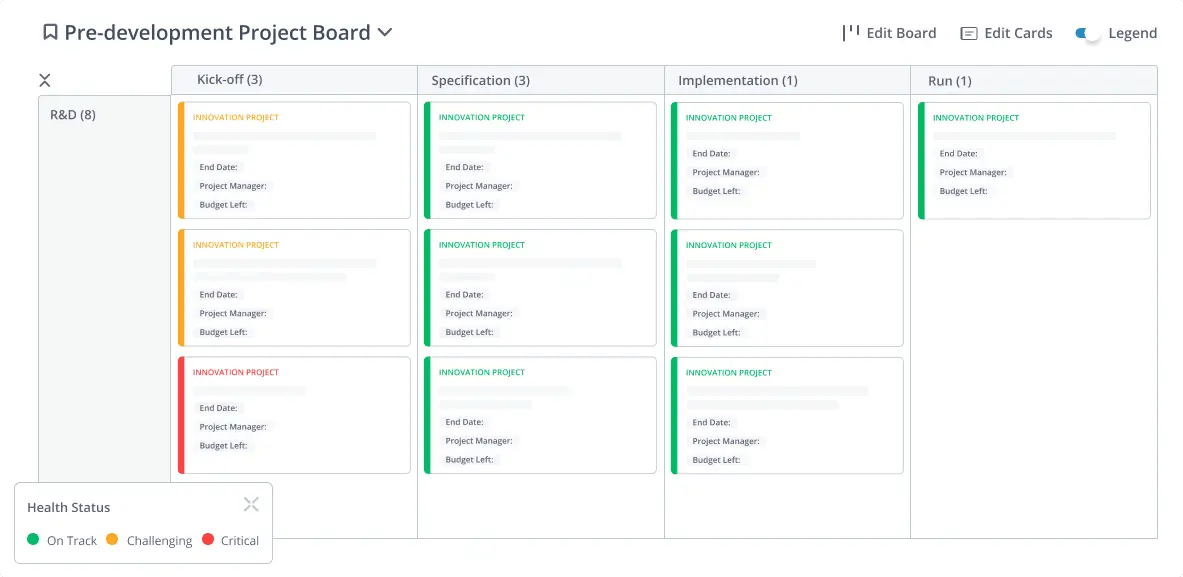1183x577 pixels.
Task: Click the Edit Cards button label
Action: coord(1018,33)
